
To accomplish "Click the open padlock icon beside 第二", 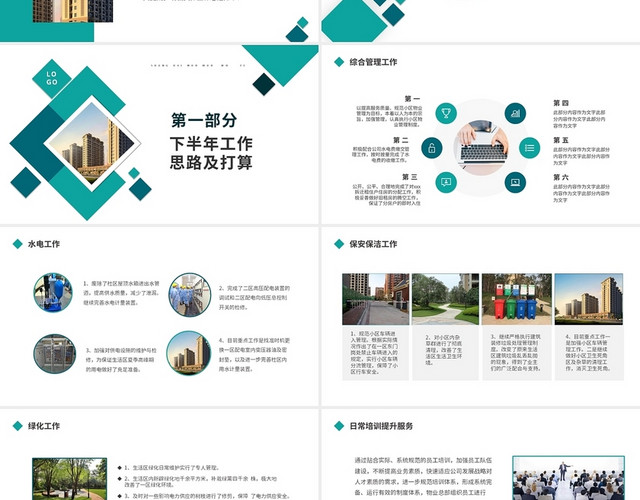I will coord(431,148).
